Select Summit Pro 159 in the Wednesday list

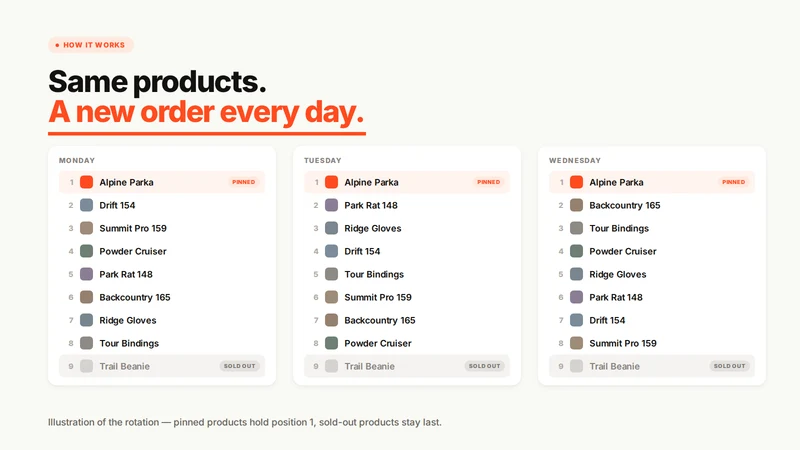pos(652,343)
